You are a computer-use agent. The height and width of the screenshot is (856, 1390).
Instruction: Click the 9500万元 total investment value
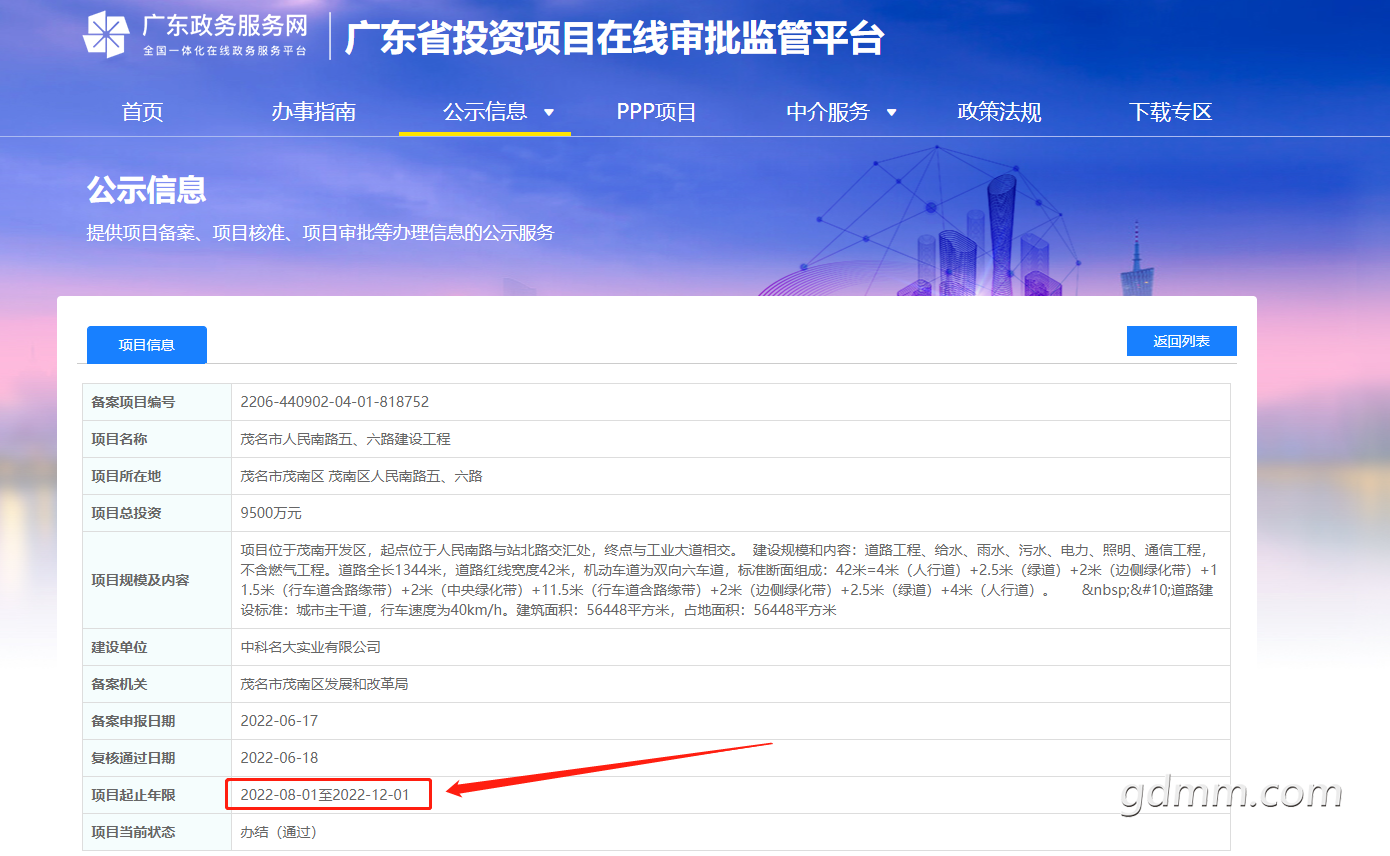tap(271, 513)
